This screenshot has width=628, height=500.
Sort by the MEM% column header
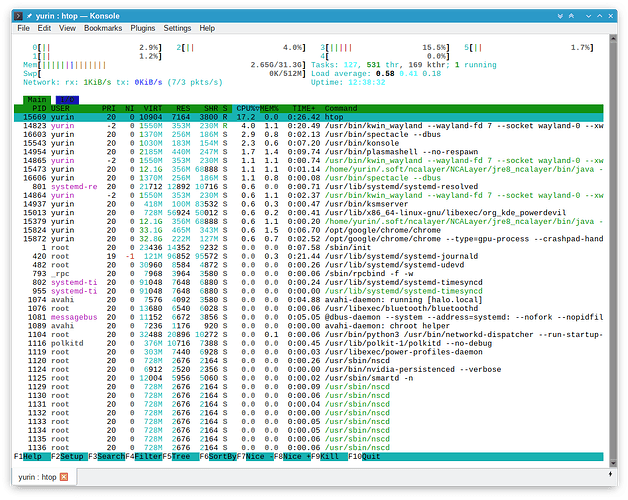pyautogui.click(x=271, y=108)
